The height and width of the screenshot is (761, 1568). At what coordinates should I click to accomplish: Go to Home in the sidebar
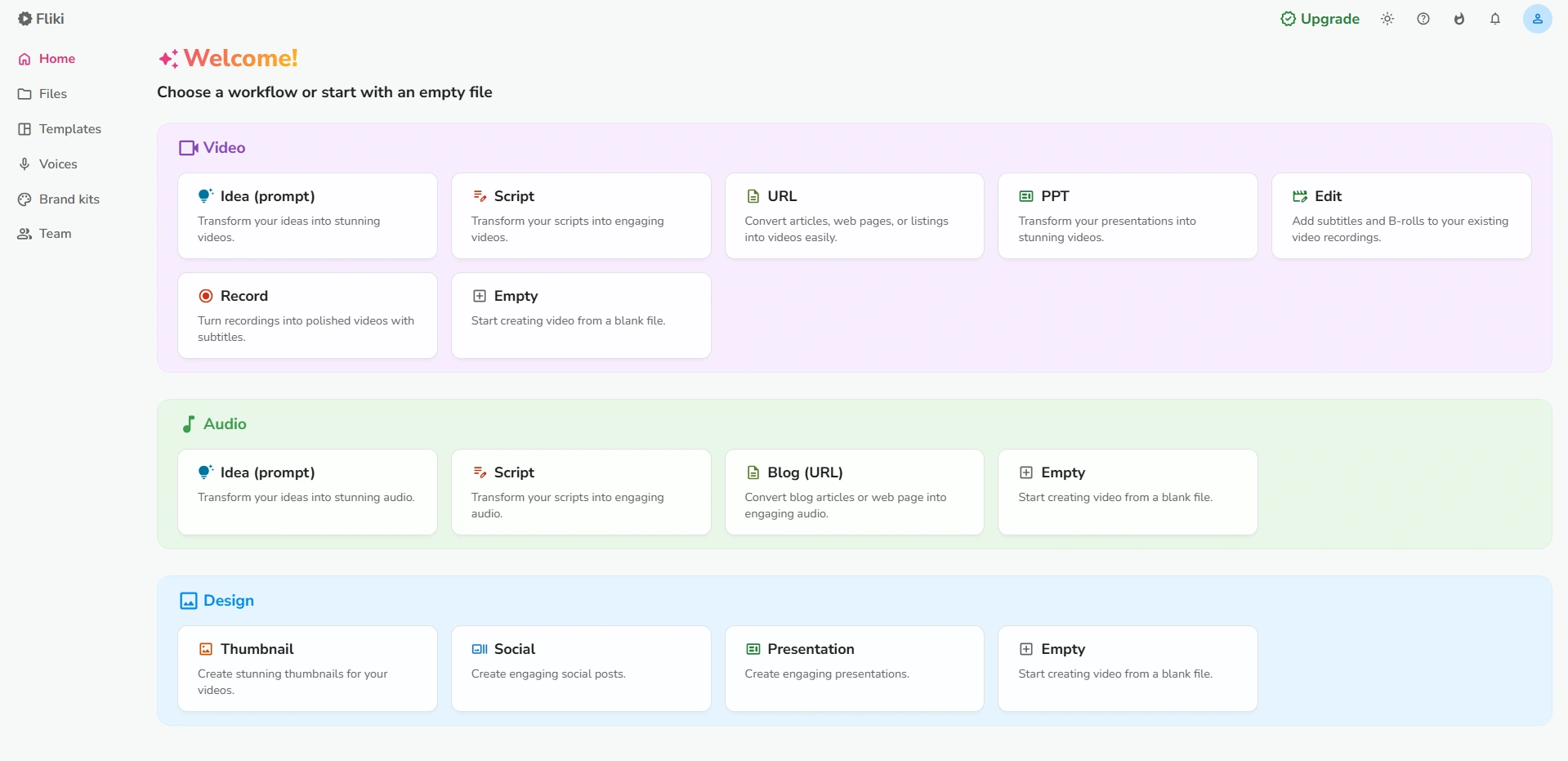(x=47, y=59)
